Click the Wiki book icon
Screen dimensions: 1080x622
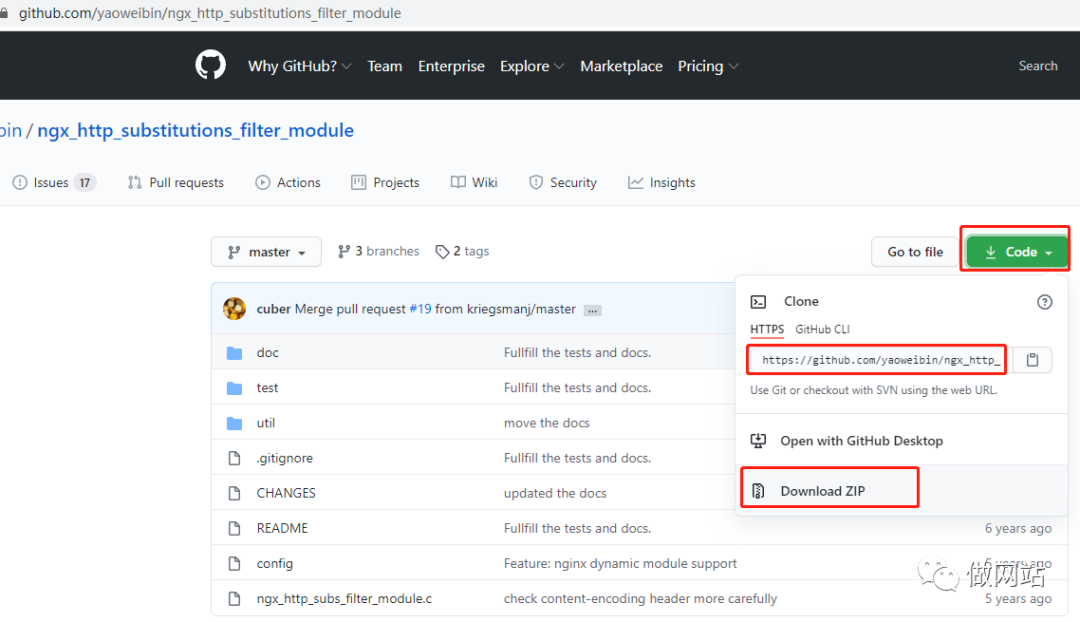[x=456, y=182]
